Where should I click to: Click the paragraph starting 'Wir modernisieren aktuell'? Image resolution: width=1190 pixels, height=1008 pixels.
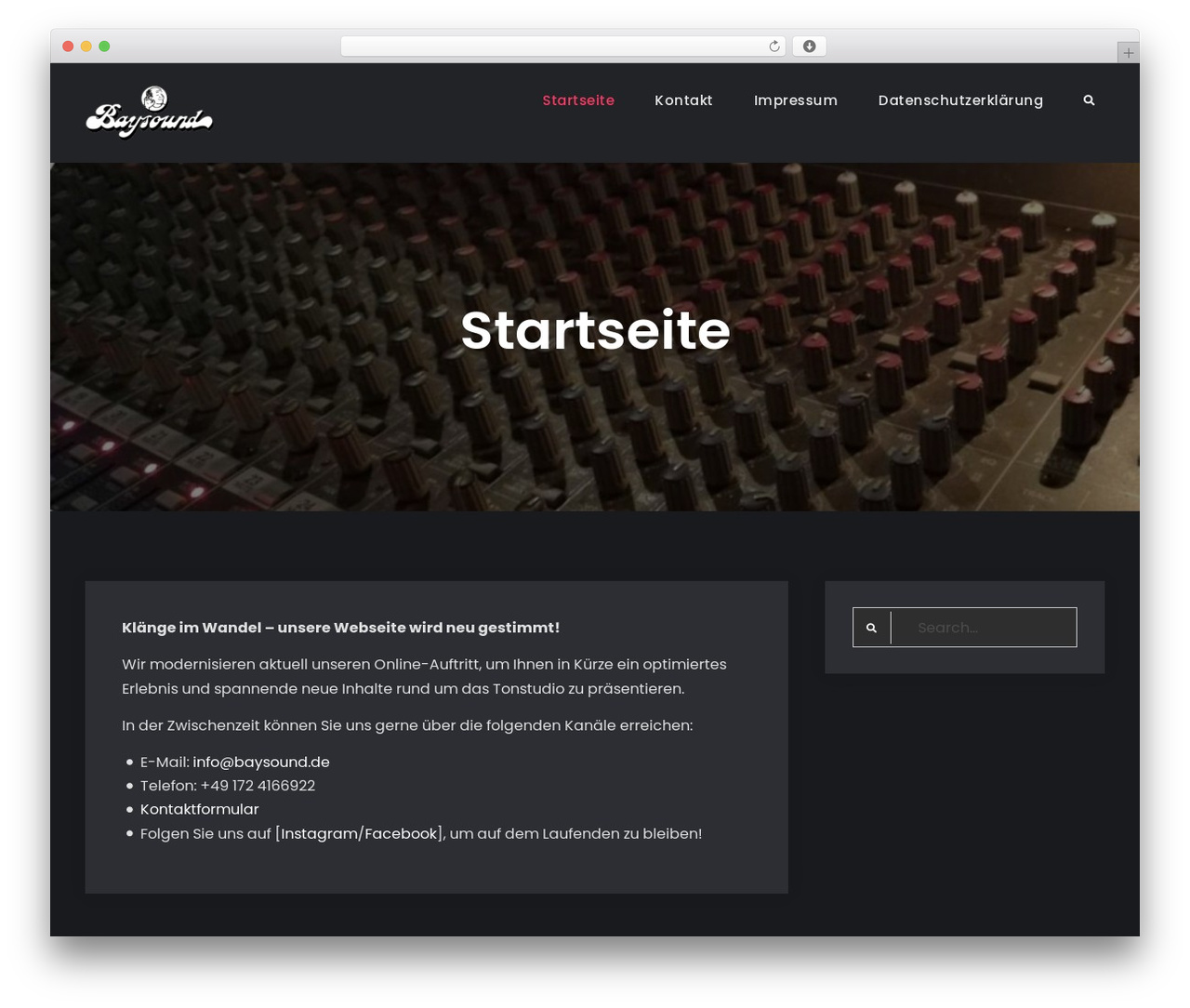pos(424,676)
